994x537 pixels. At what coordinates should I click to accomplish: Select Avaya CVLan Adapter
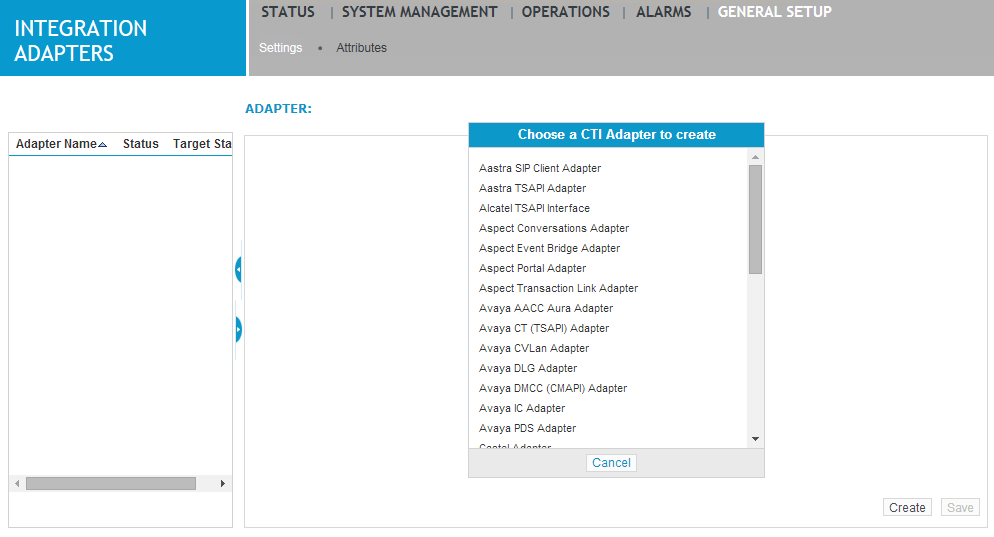534,348
